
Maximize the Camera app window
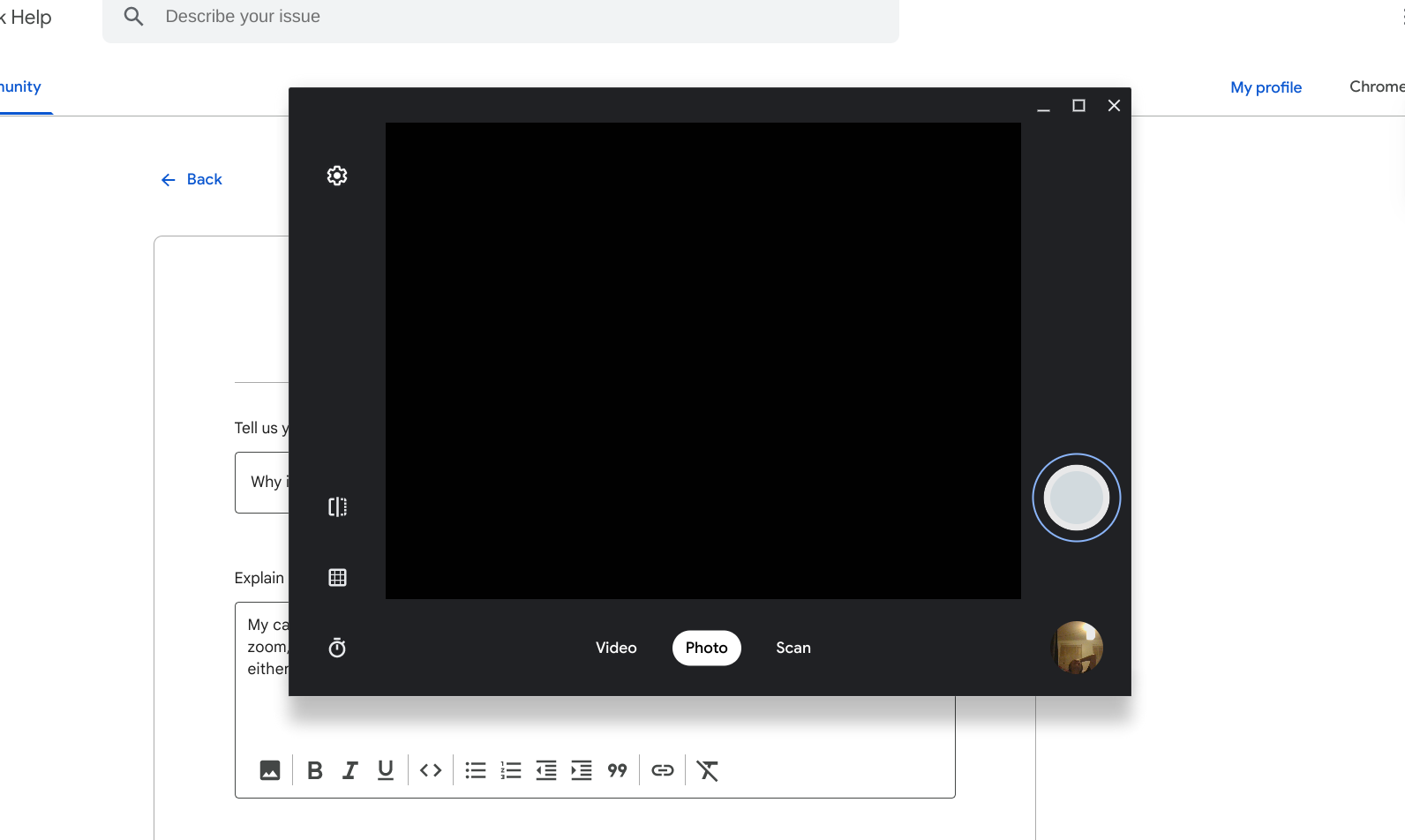(x=1078, y=106)
